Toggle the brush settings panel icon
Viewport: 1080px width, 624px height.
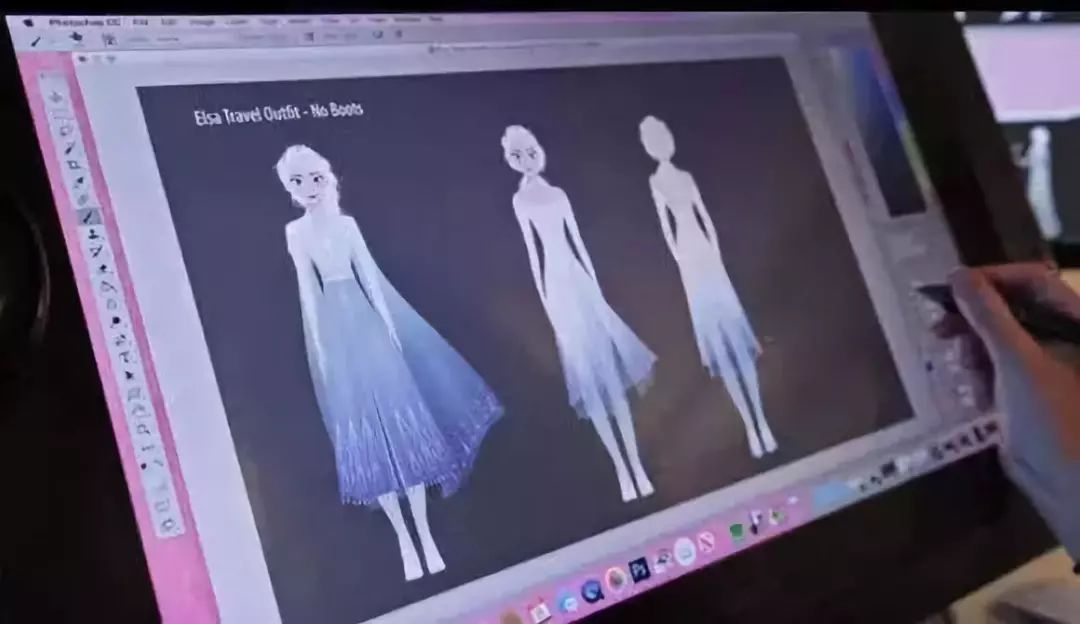[109, 40]
